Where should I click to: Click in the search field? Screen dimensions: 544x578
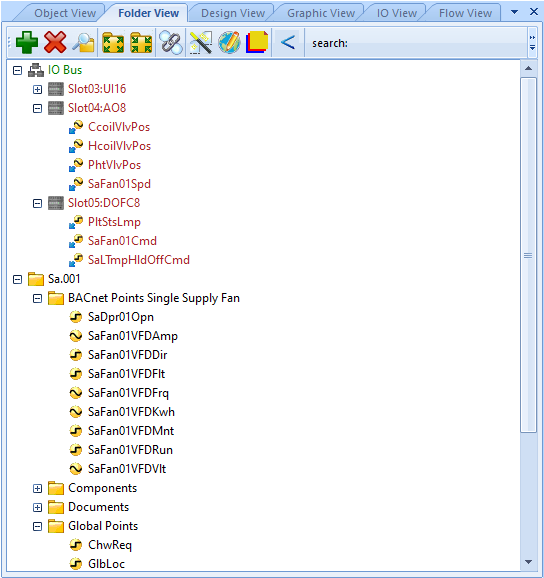[x=437, y=43]
